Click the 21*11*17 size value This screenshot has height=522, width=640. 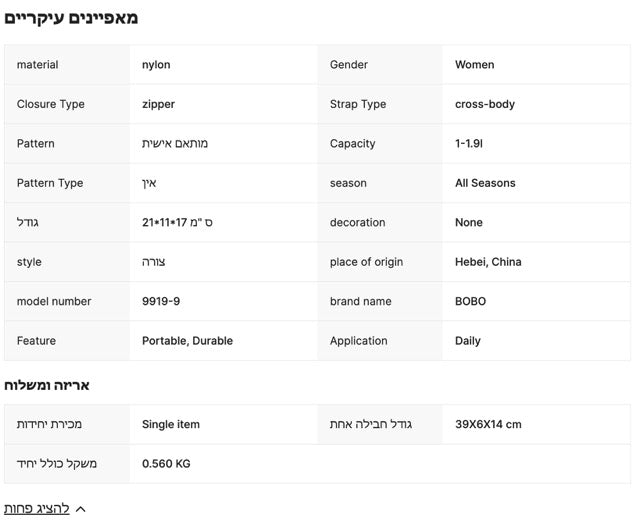point(177,222)
